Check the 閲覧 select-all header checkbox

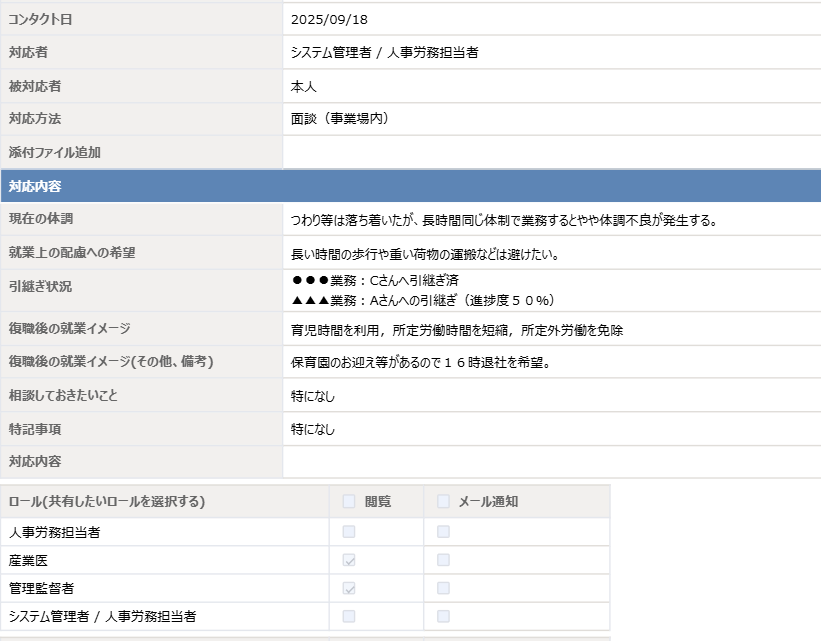[347, 502]
